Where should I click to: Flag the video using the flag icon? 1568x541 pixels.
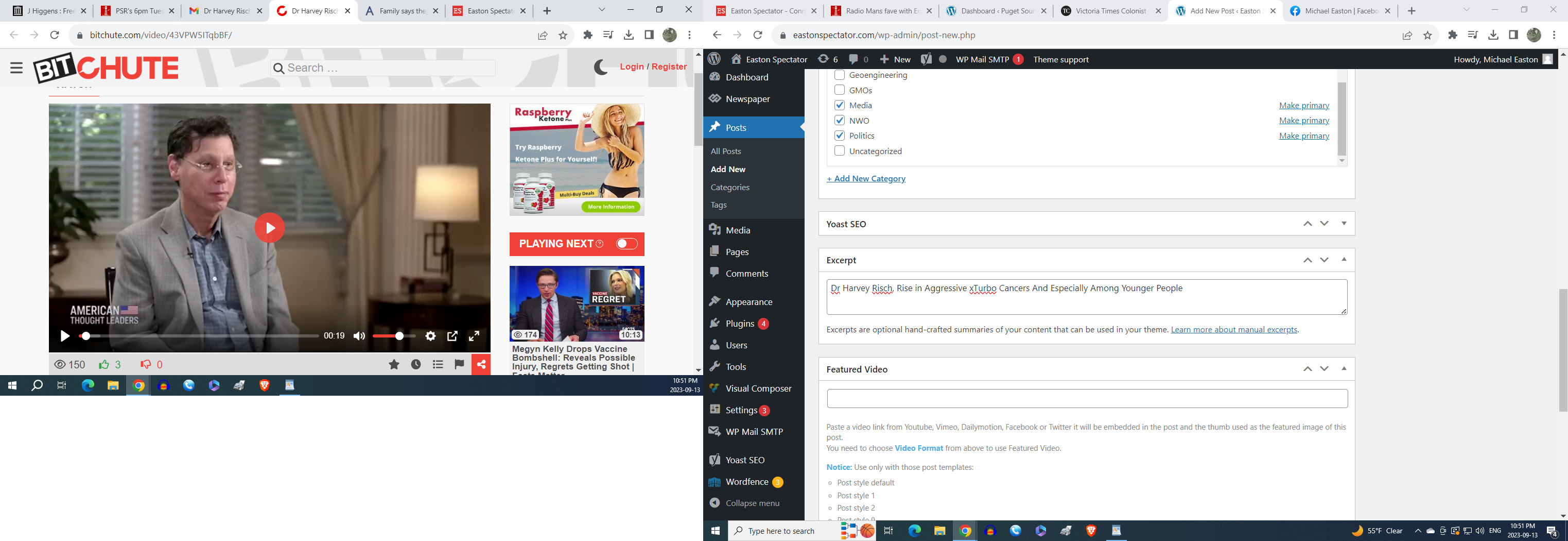(459, 364)
